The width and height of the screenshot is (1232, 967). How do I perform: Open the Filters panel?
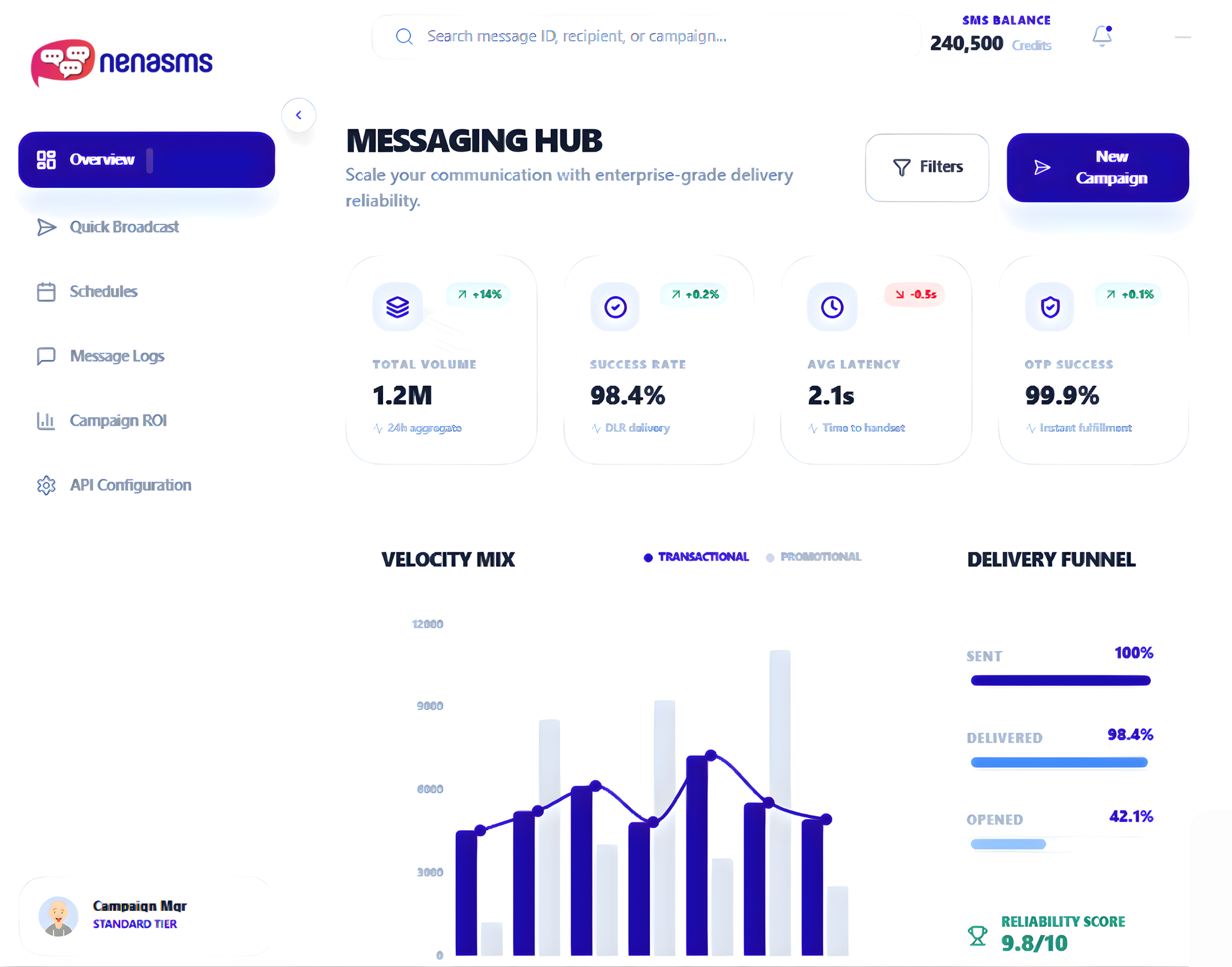(x=927, y=167)
